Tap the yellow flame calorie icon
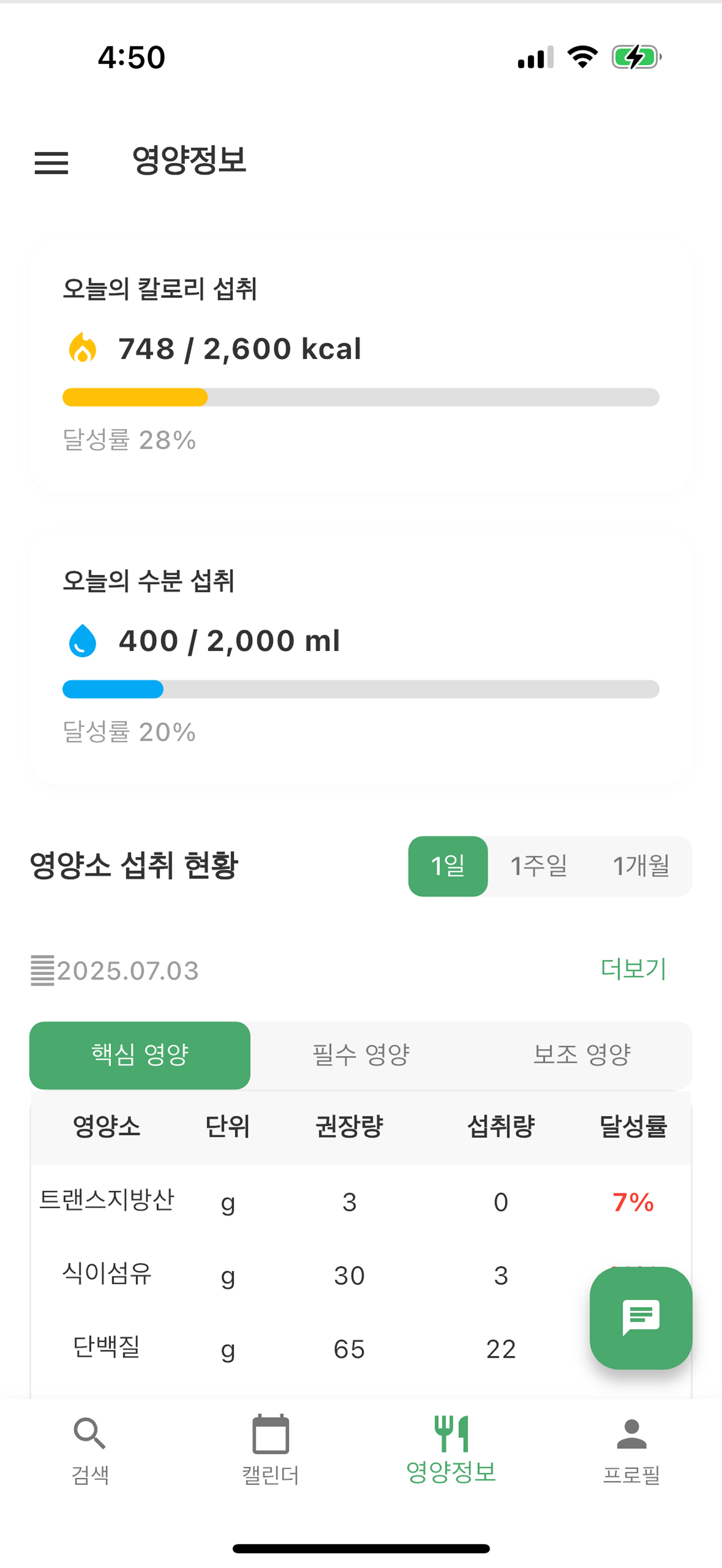This screenshot has width=722, height=1568. [x=83, y=348]
